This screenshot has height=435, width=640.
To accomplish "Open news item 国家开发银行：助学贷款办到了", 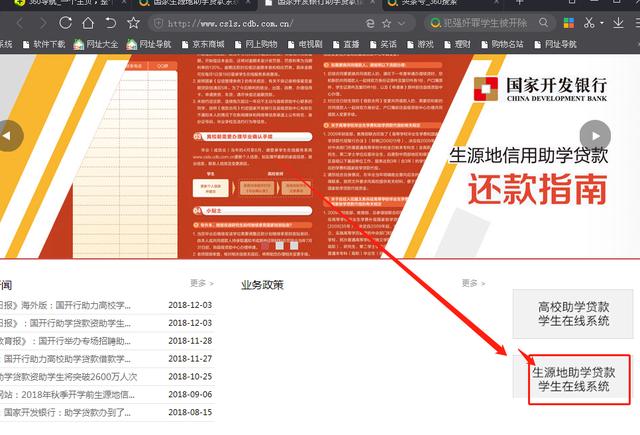I will click(x=65, y=413).
